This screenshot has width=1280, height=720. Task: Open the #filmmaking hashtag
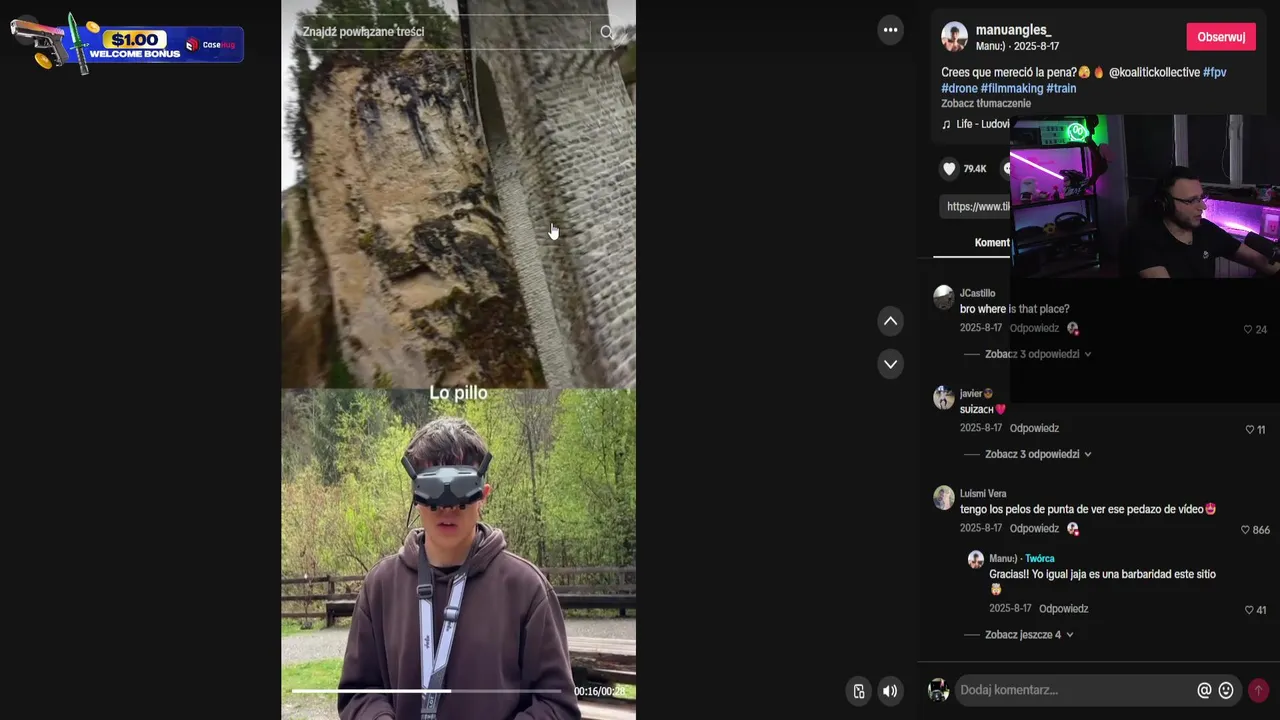coord(1012,88)
